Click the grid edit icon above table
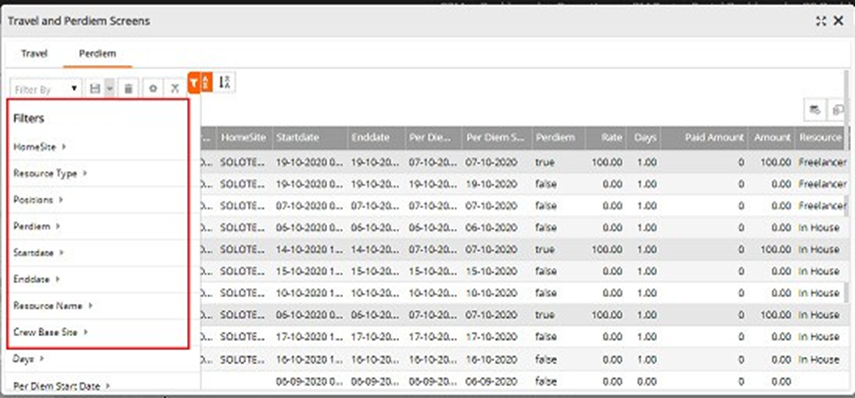 [815, 110]
